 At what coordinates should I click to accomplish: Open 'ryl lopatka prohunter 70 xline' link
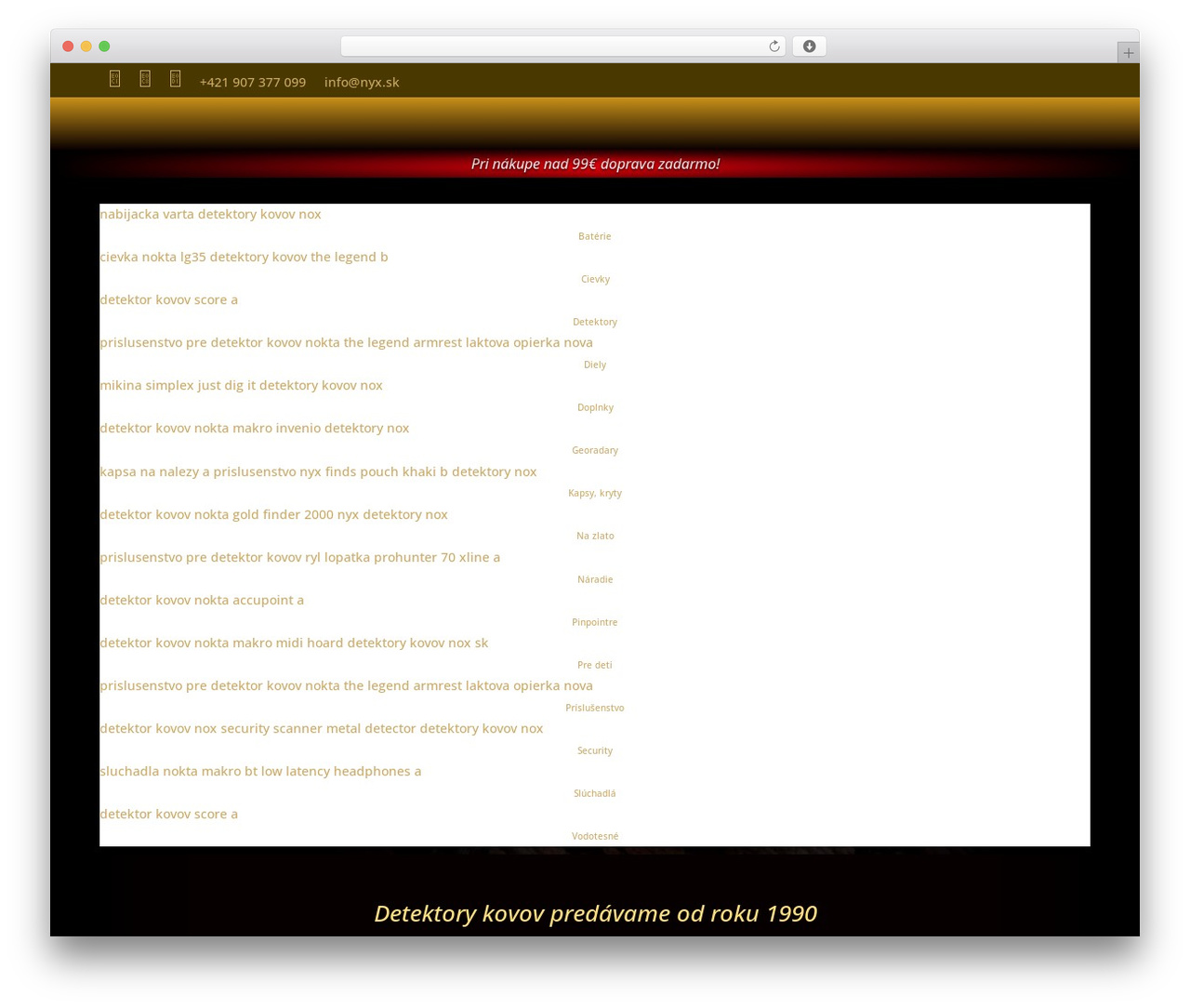click(299, 557)
